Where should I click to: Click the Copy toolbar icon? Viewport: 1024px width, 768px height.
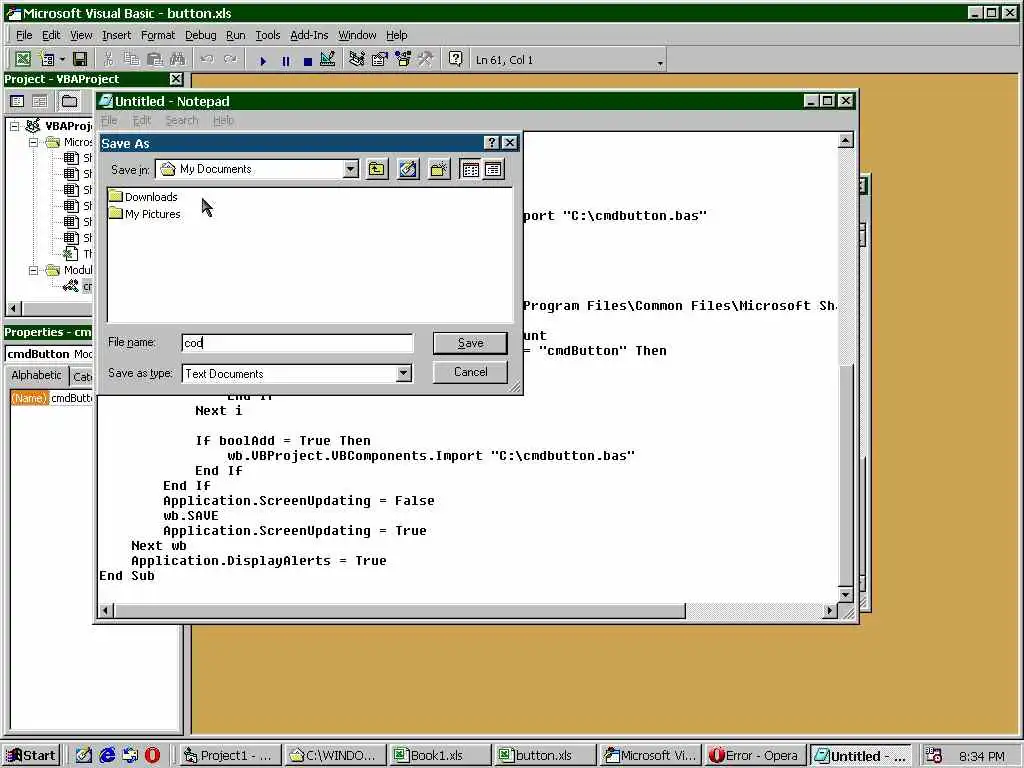coord(131,59)
